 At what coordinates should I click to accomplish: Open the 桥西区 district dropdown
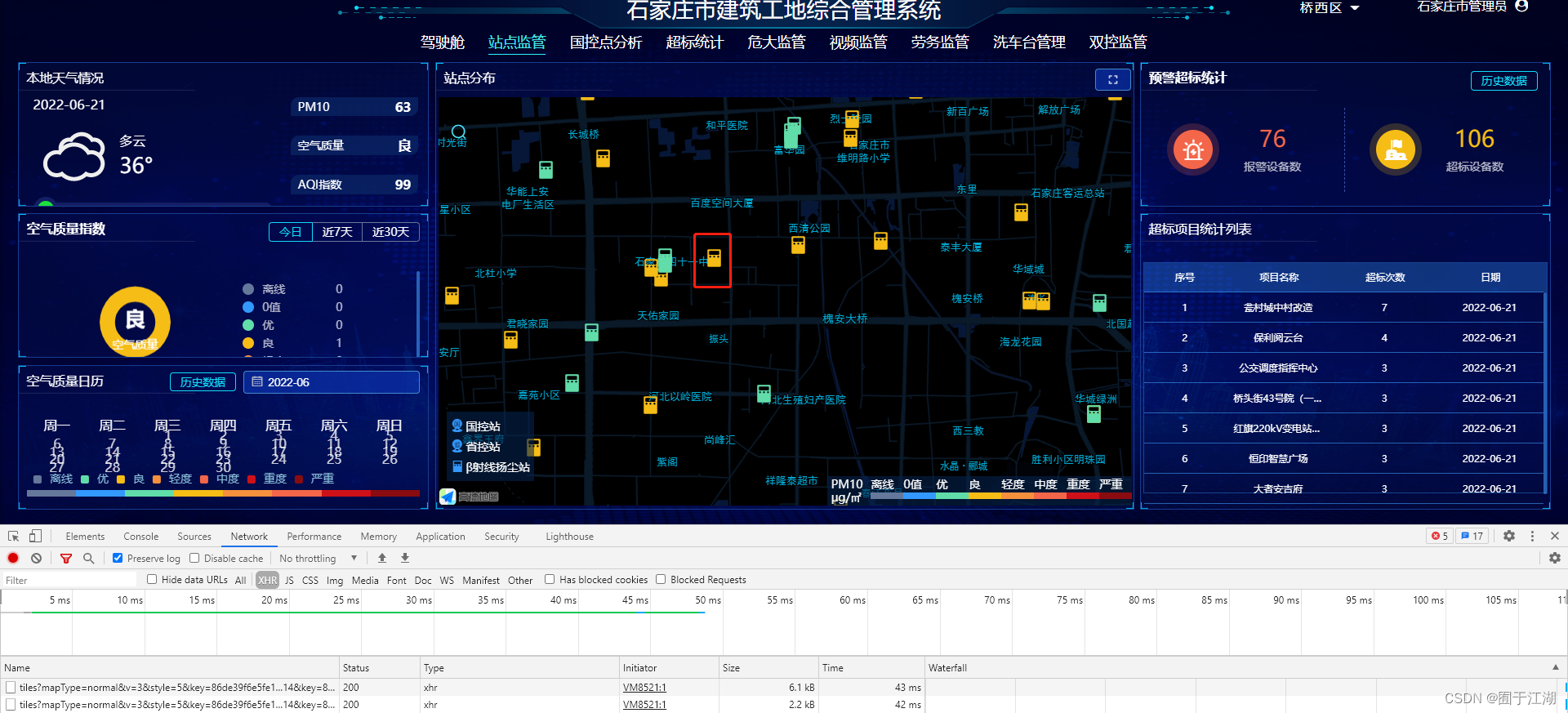1330,7
